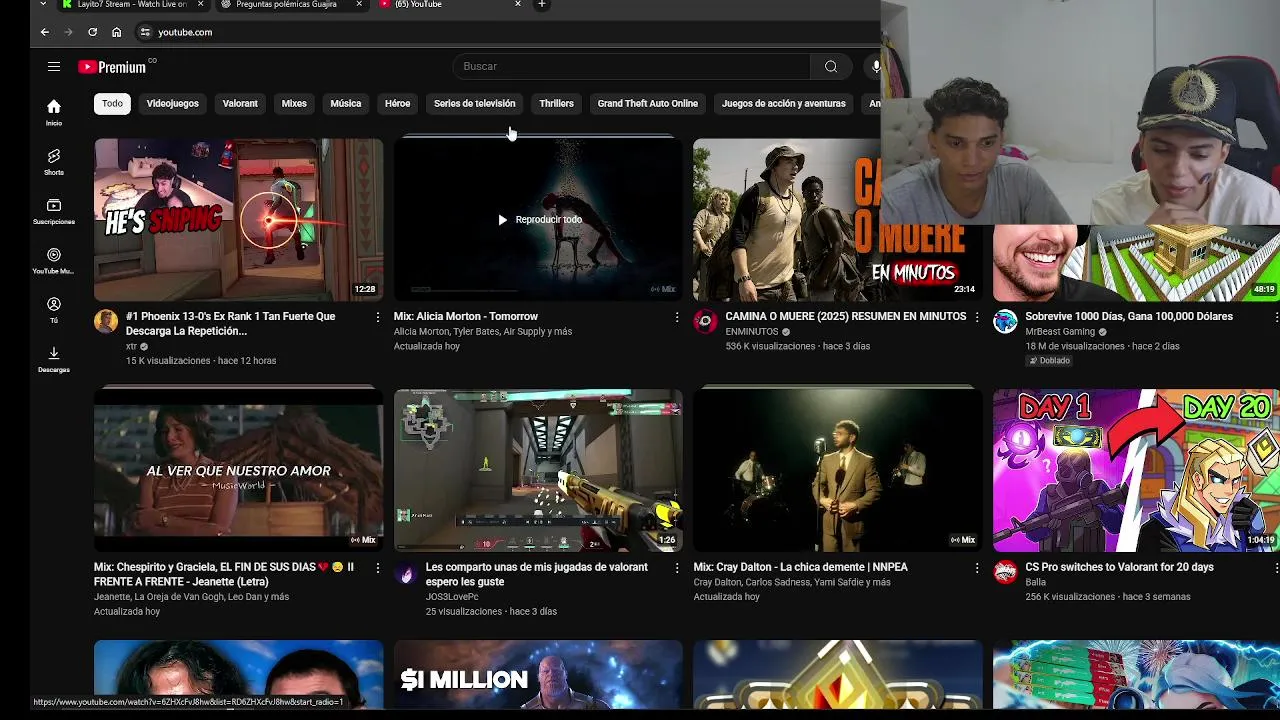Image resolution: width=1280 pixels, height=720 pixels.
Task: Open MrBeast Gaming channel avatar
Action: 1005,321
